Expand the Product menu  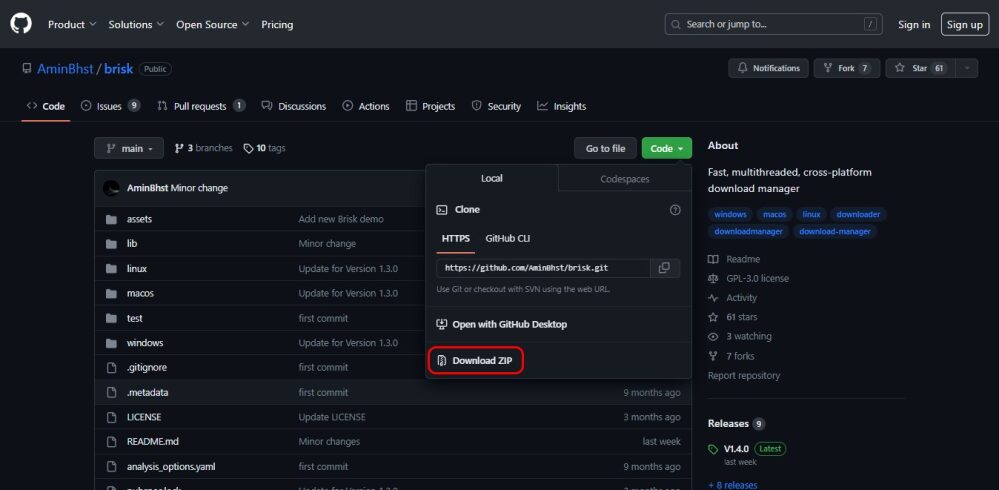[x=72, y=24]
